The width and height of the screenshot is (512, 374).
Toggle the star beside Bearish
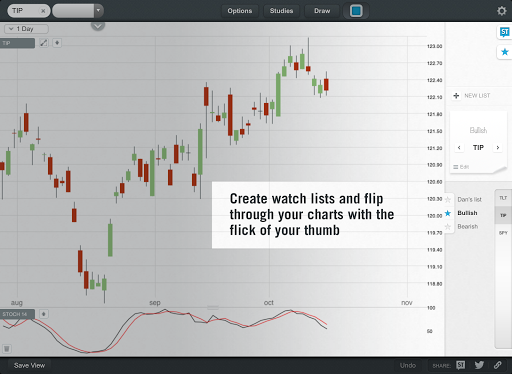pos(448,227)
